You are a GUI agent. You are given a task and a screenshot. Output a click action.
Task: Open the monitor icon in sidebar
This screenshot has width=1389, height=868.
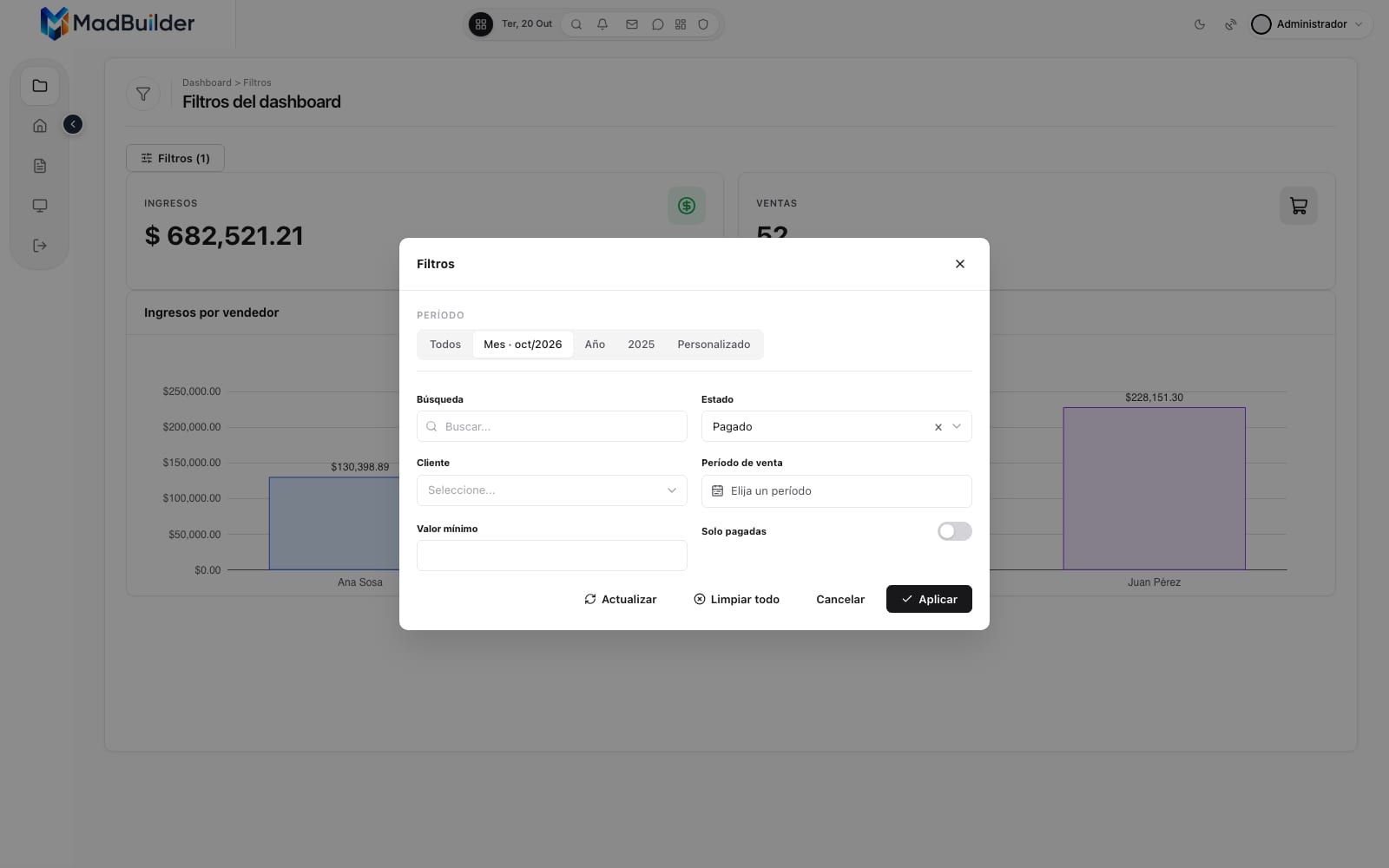pyautogui.click(x=40, y=206)
